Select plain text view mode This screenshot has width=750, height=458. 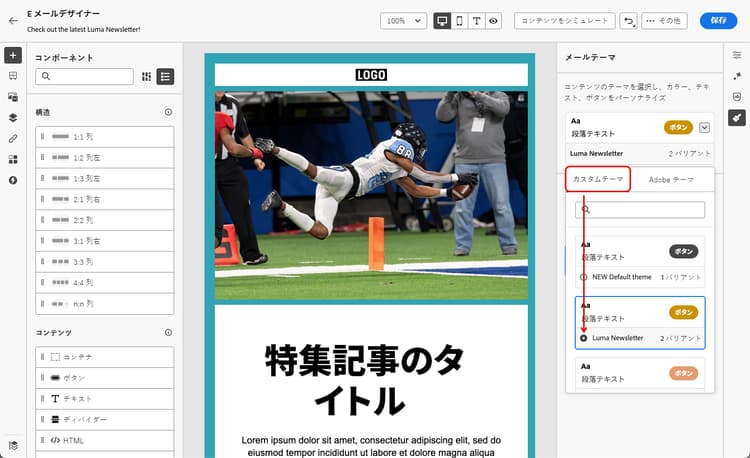coord(476,21)
